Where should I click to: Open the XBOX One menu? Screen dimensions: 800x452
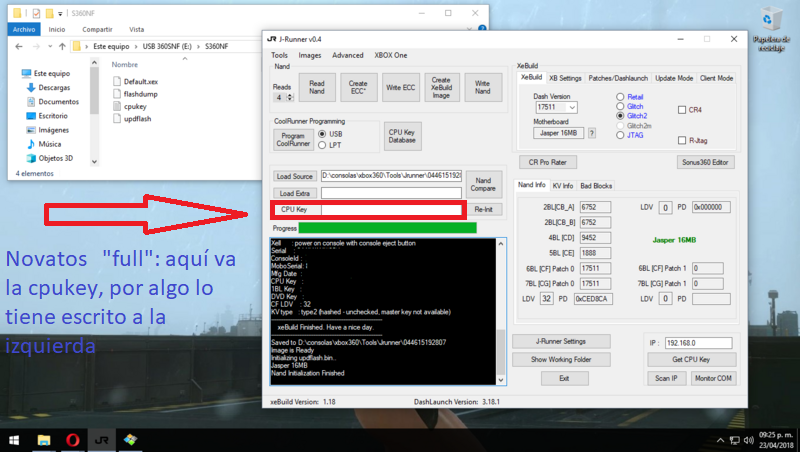pyautogui.click(x=391, y=55)
